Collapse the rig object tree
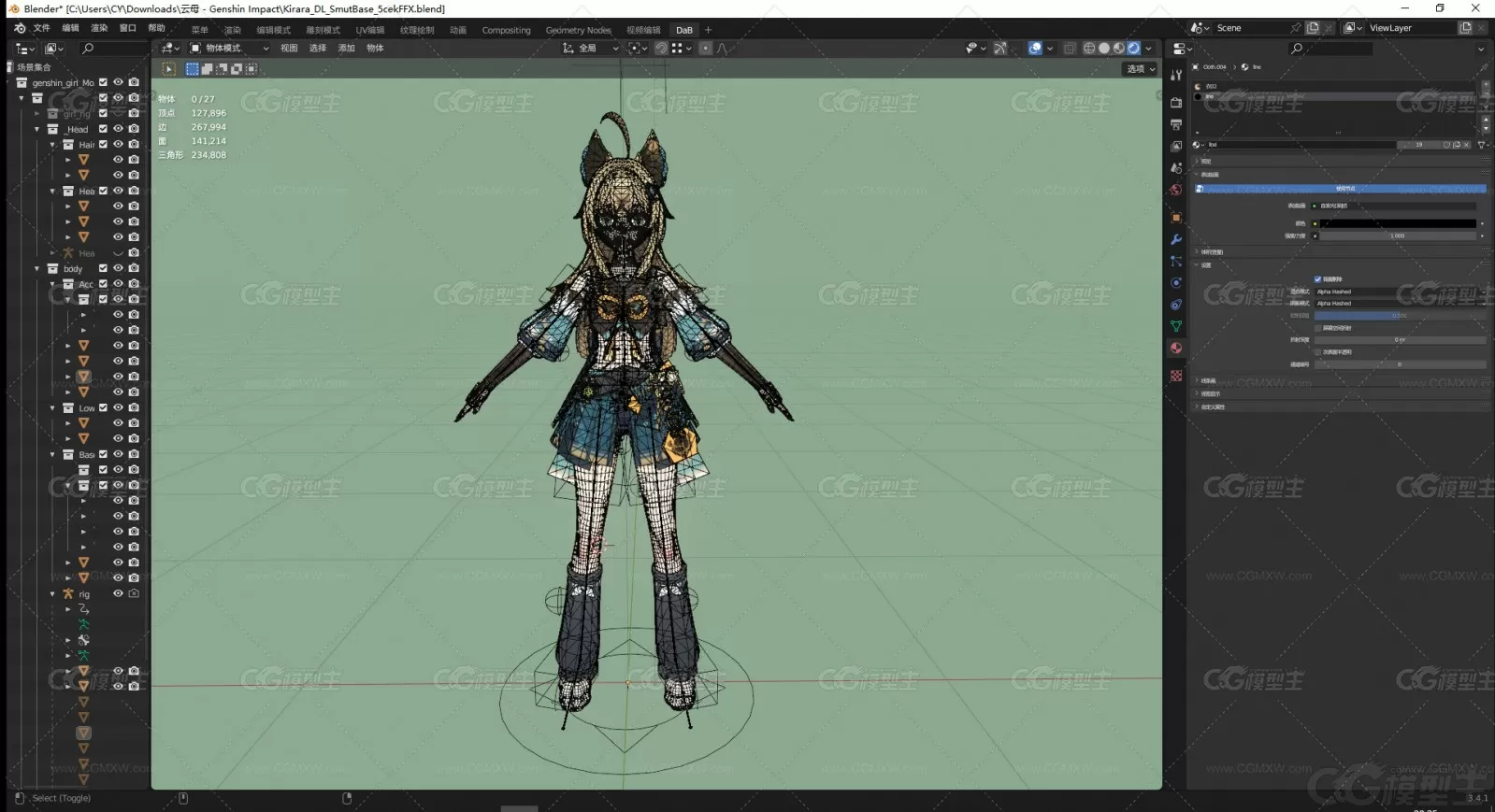Viewport: 1495px width, 812px height. pyautogui.click(x=52, y=593)
